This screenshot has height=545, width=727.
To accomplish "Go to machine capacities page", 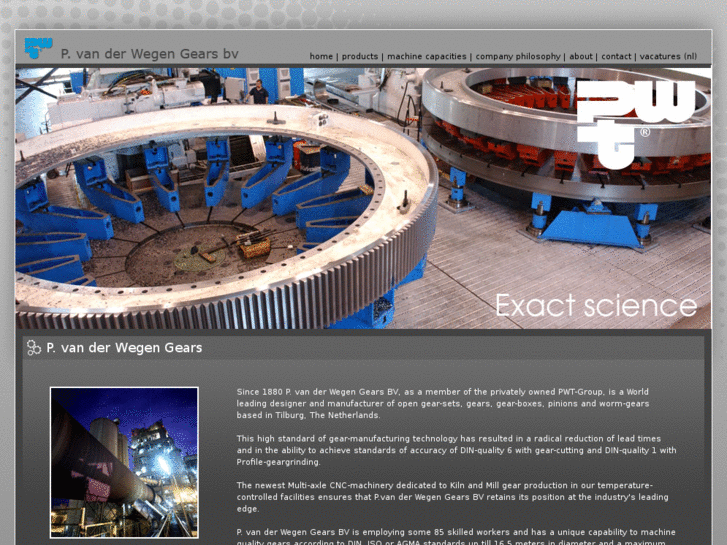I will coord(427,57).
